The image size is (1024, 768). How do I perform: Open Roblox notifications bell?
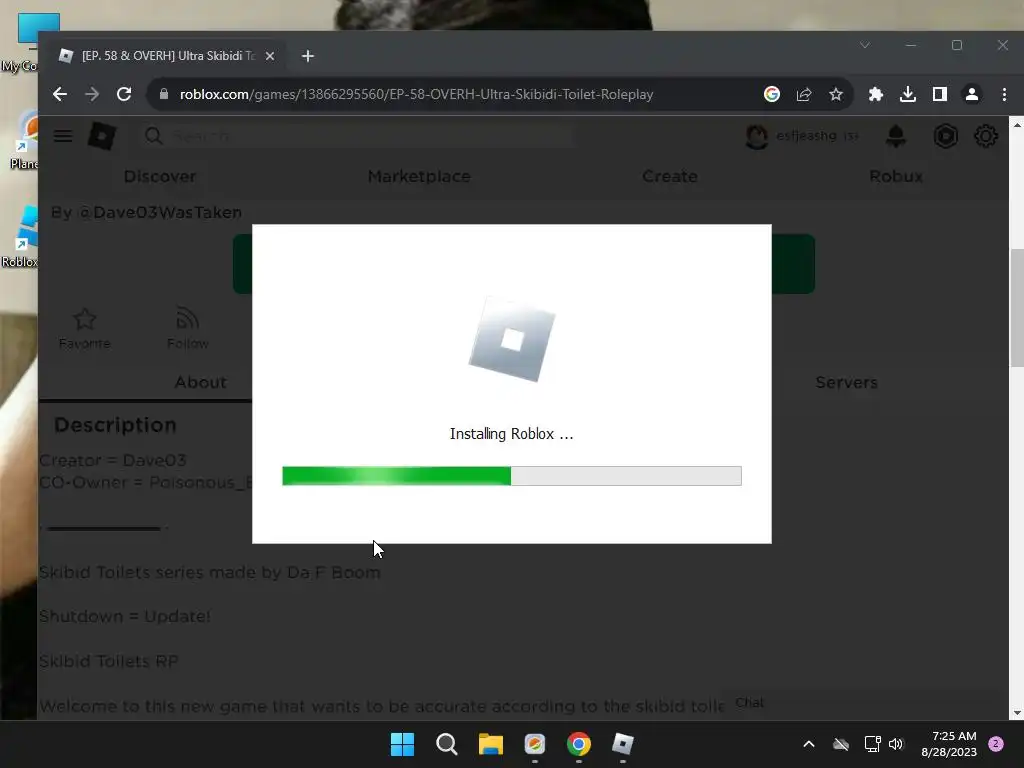pyautogui.click(x=896, y=136)
